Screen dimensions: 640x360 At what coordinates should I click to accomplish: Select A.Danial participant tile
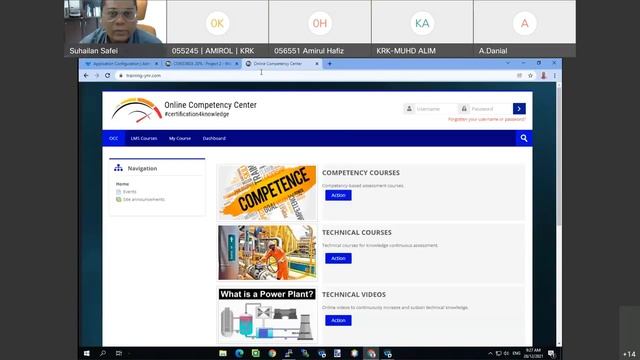(525, 29)
